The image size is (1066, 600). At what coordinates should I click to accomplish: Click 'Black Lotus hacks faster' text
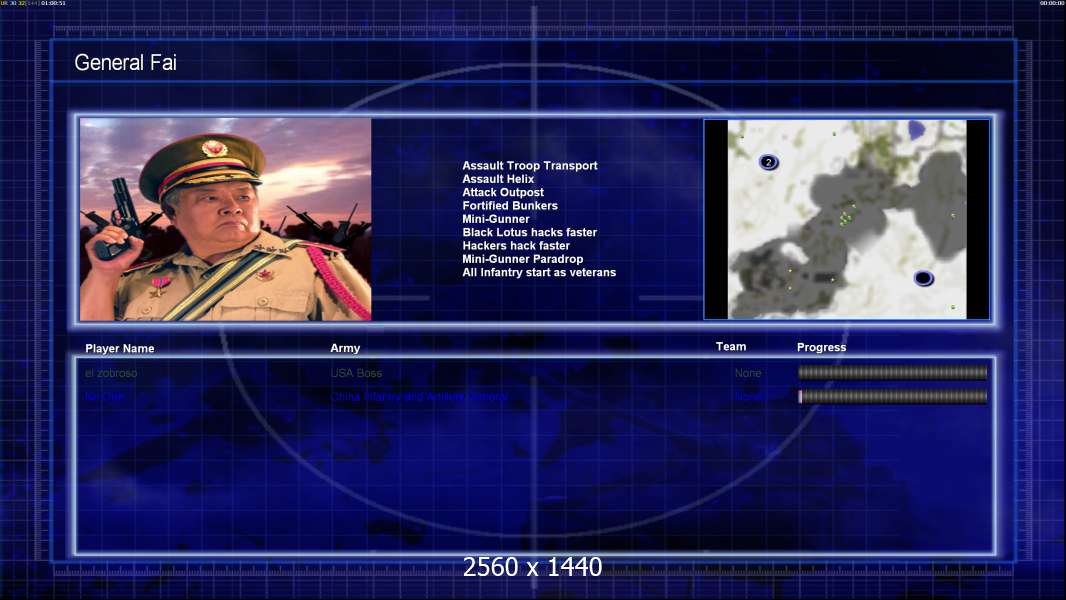530,232
